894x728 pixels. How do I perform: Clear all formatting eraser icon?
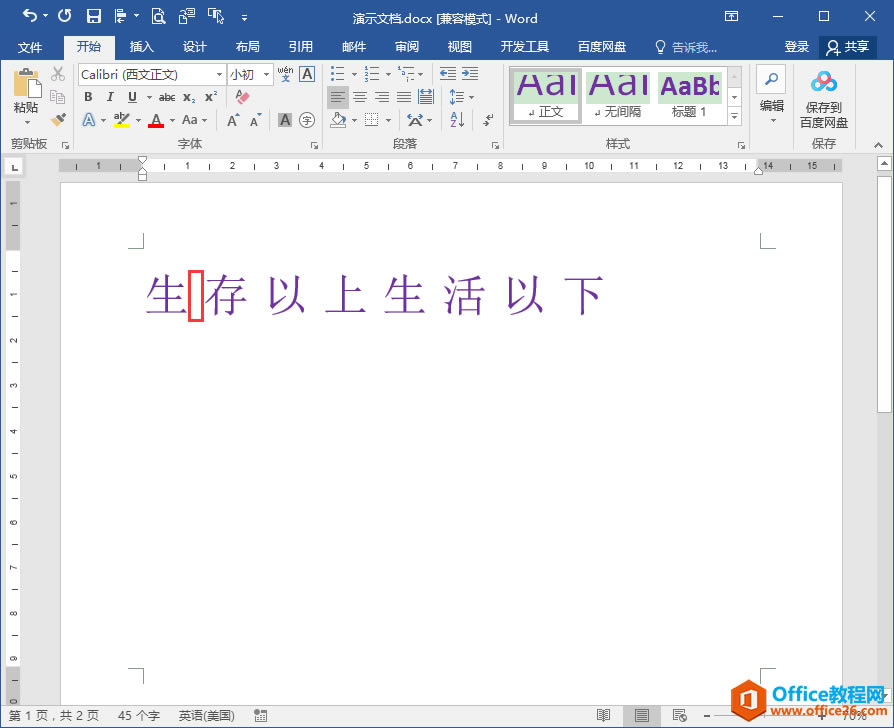pos(242,97)
